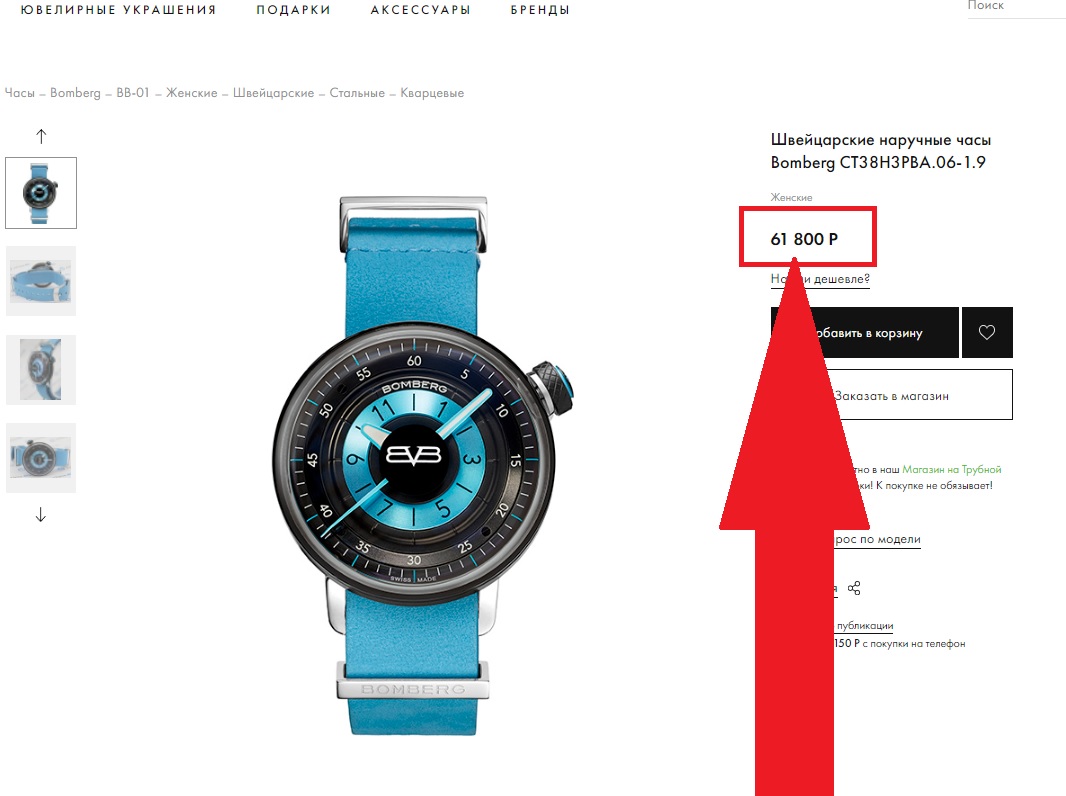
Task: Select the third watch thumbnail
Action: click(x=41, y=370)
